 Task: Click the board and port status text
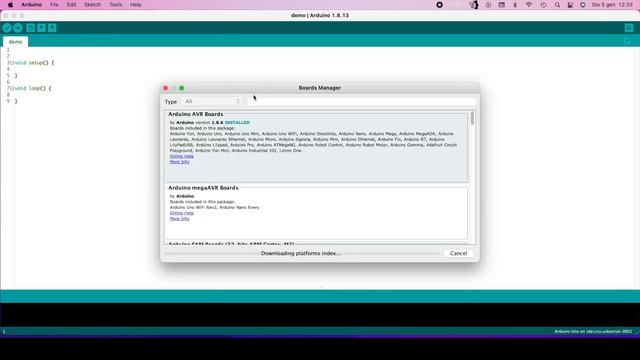593,331
